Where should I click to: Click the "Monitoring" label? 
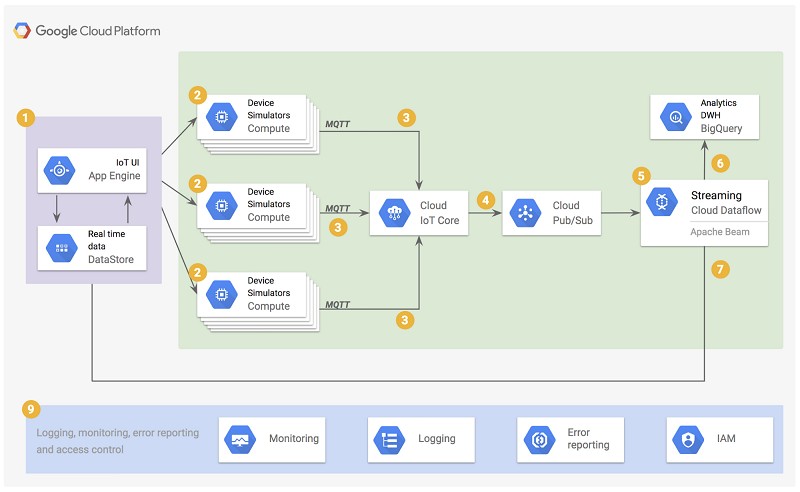click(x=294, y=438)
